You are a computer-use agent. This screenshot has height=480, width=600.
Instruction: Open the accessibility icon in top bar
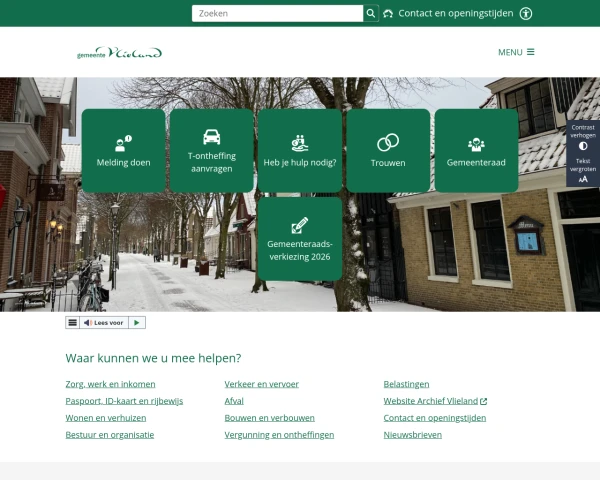[526, 13]
